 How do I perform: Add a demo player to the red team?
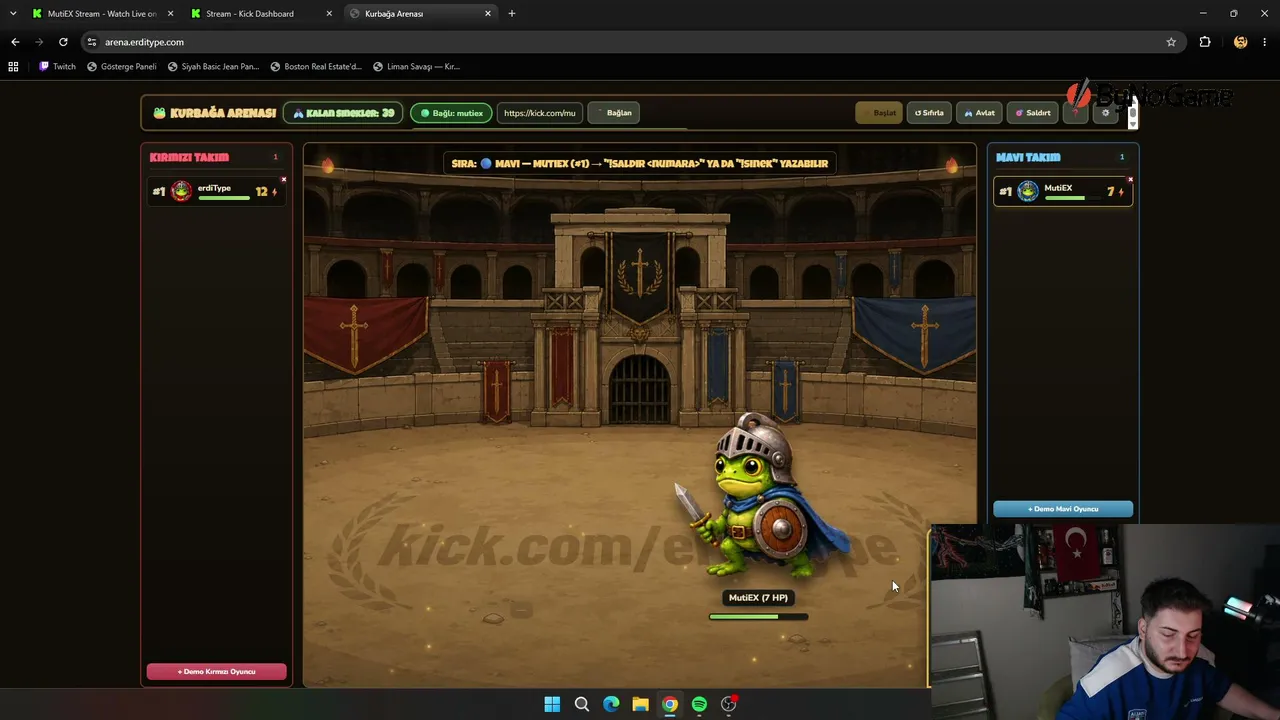[x=217, y=672]
